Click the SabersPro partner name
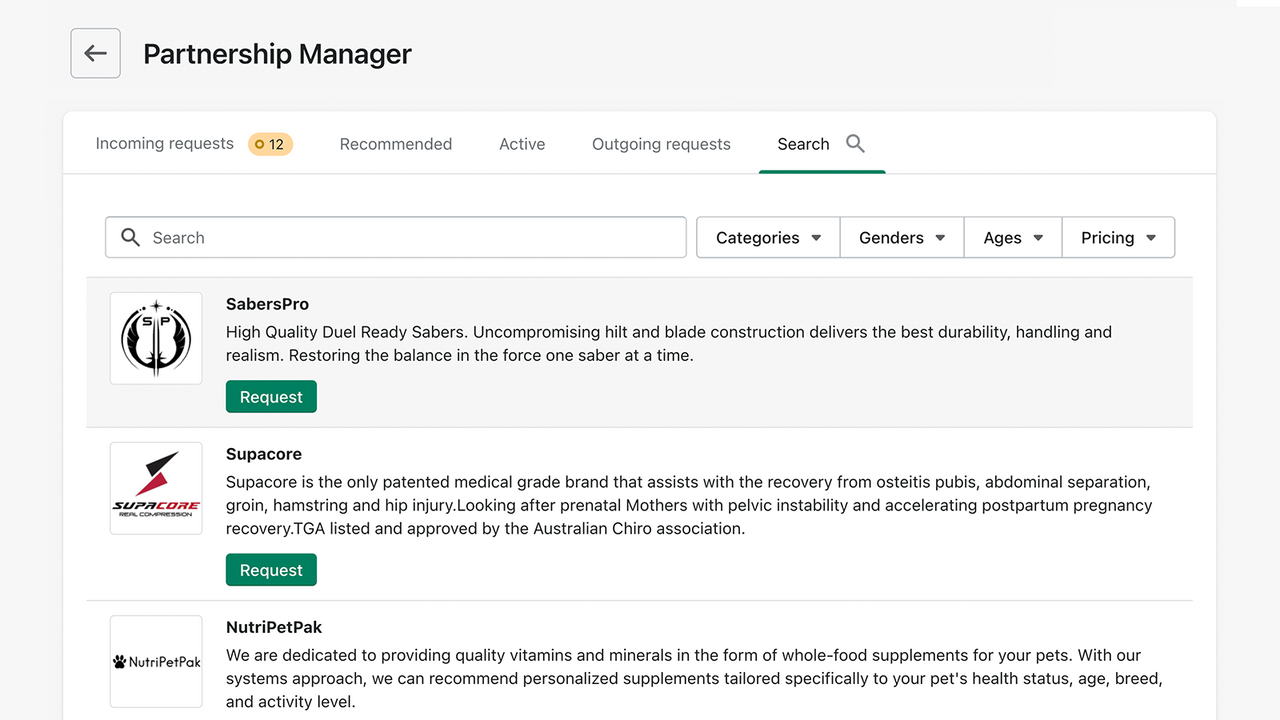The width and height of the screenshot is (1280, 720). [267, 304]
